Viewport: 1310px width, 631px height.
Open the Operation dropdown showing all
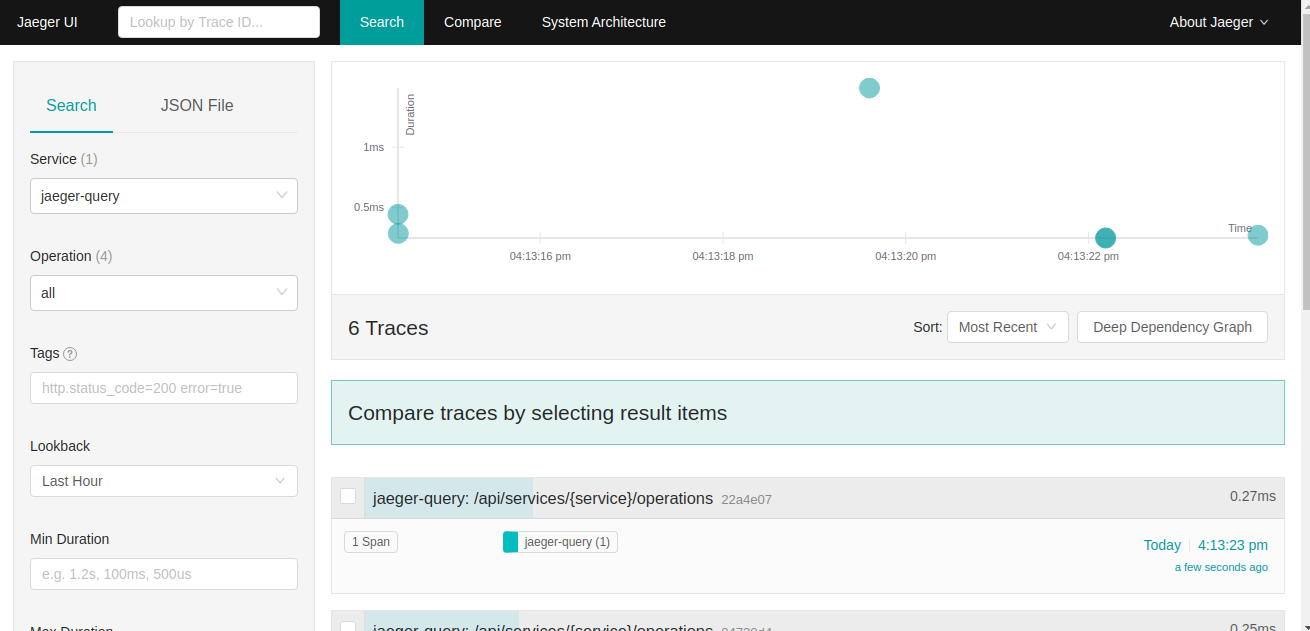164,293
